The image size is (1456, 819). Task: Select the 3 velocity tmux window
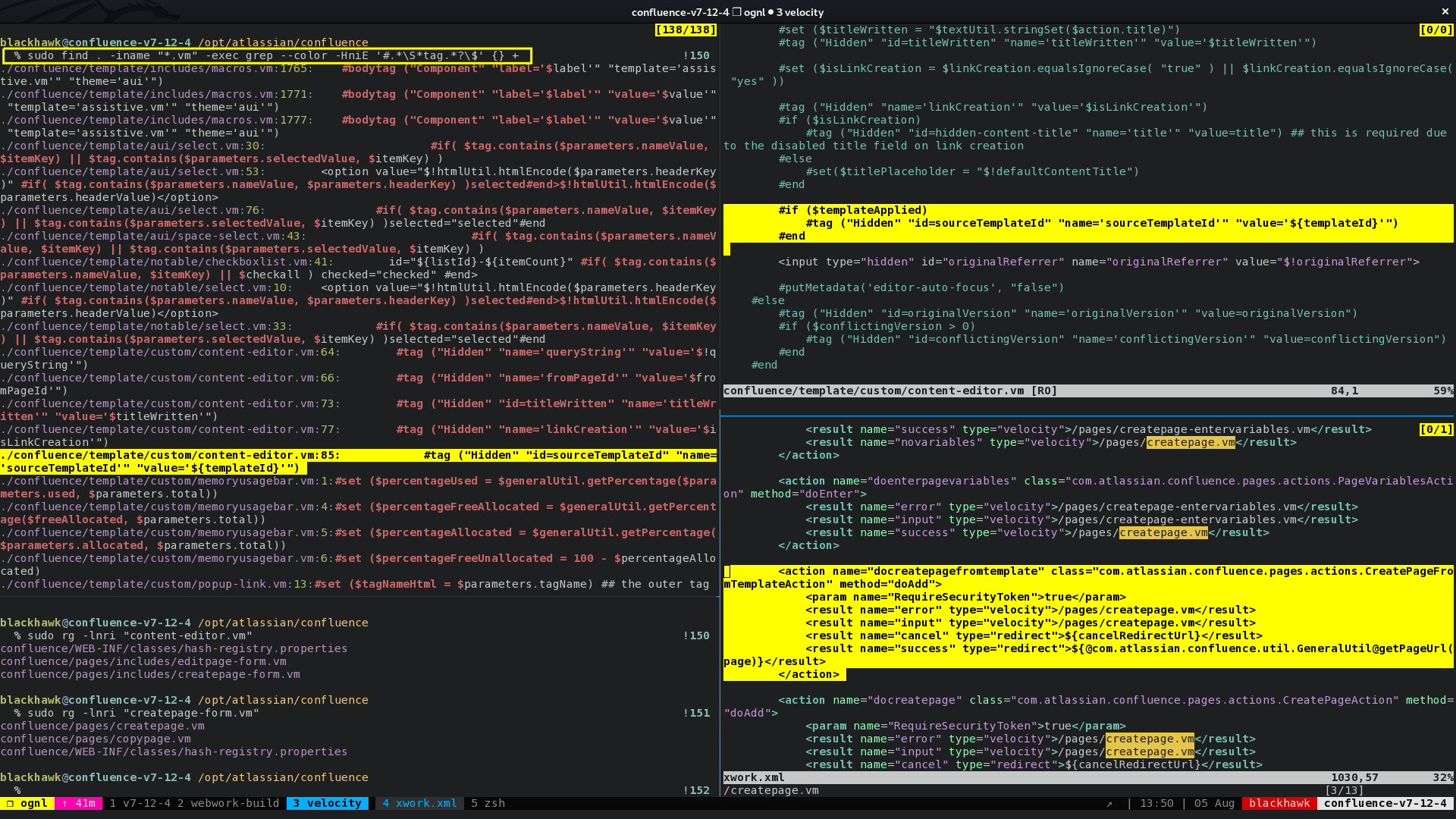coord(328,803)
